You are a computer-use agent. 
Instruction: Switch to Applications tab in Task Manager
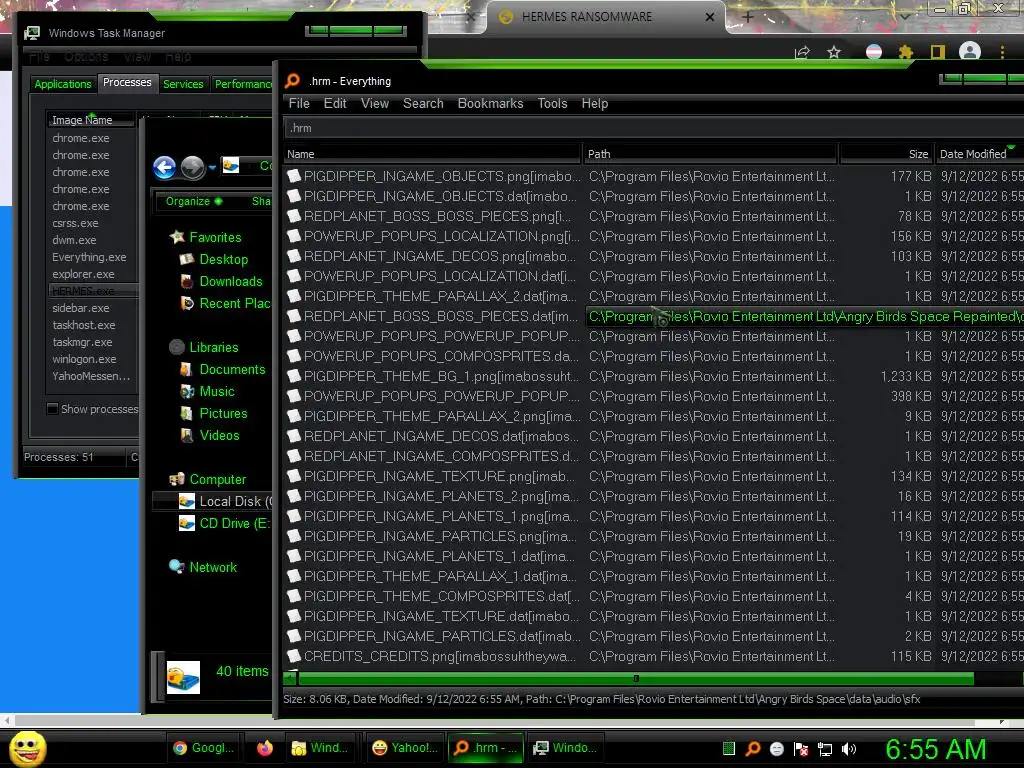63,84
